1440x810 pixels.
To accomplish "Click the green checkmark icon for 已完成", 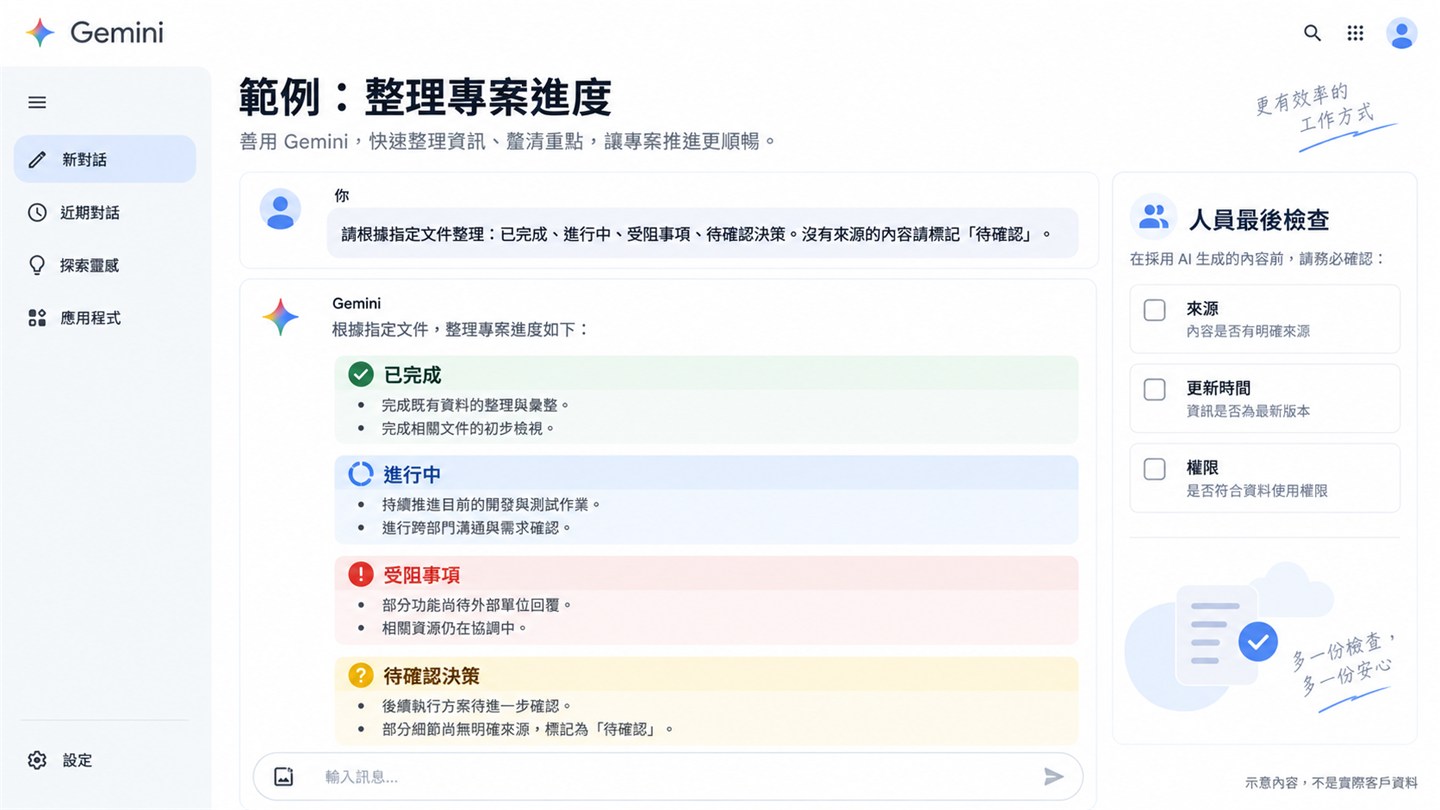I will [360, 374].
